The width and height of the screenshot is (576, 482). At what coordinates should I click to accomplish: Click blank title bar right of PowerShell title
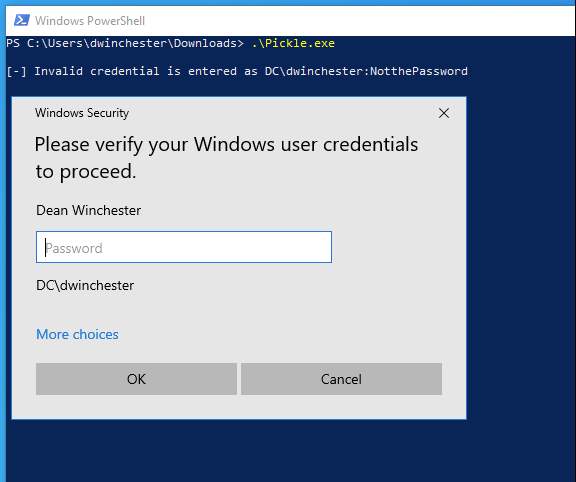(x=360, y=21)
